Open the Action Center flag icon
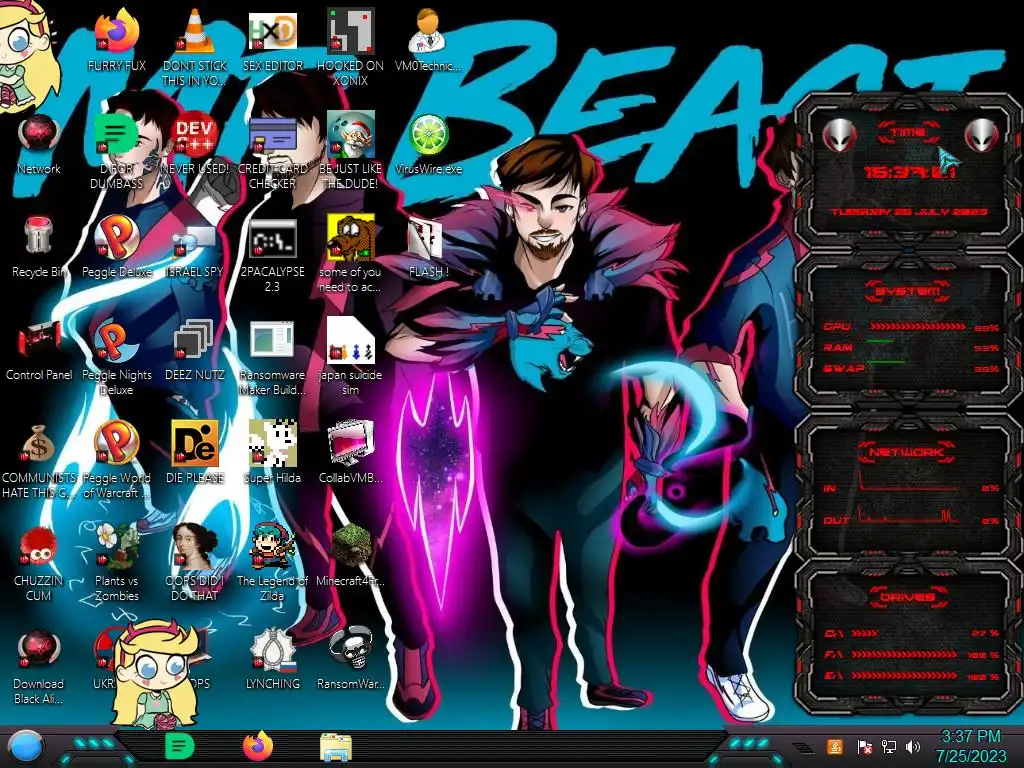The height and width of the screenshot is (768, 1024). [x=864, y=746]
